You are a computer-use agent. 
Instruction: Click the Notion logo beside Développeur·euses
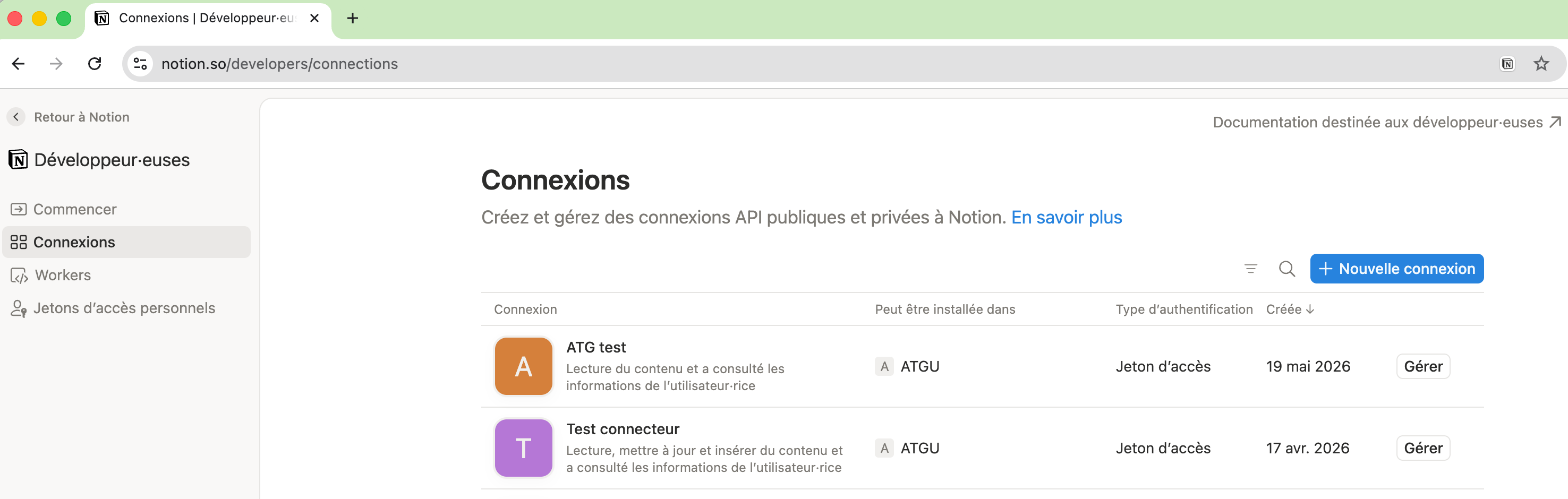pyautogui.click(x=18, y=160)
